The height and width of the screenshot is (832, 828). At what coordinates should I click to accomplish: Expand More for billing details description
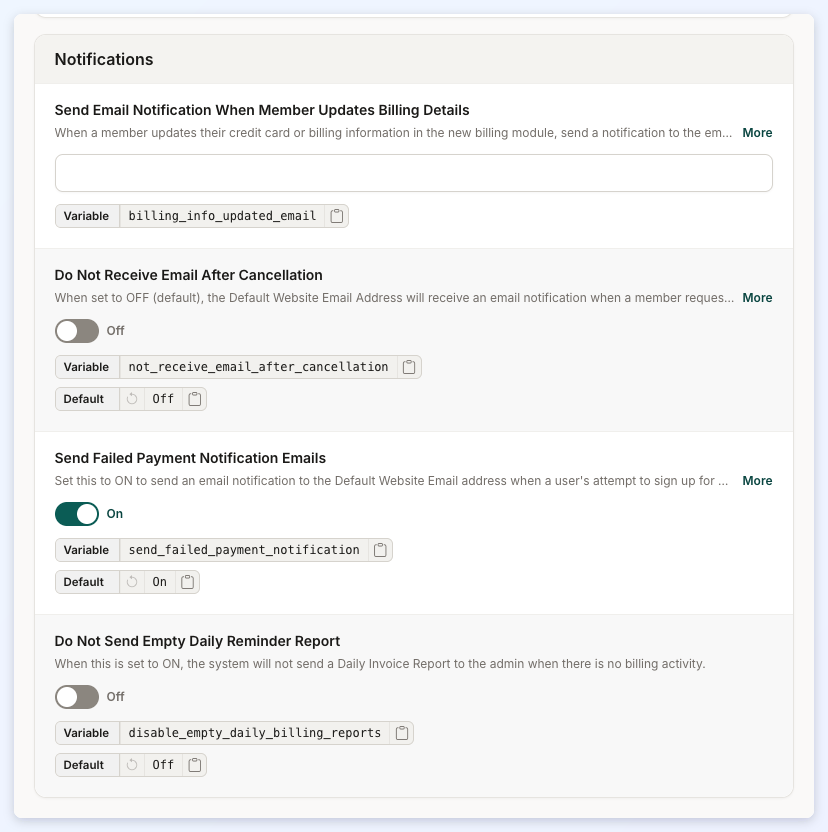click(757, 133)
